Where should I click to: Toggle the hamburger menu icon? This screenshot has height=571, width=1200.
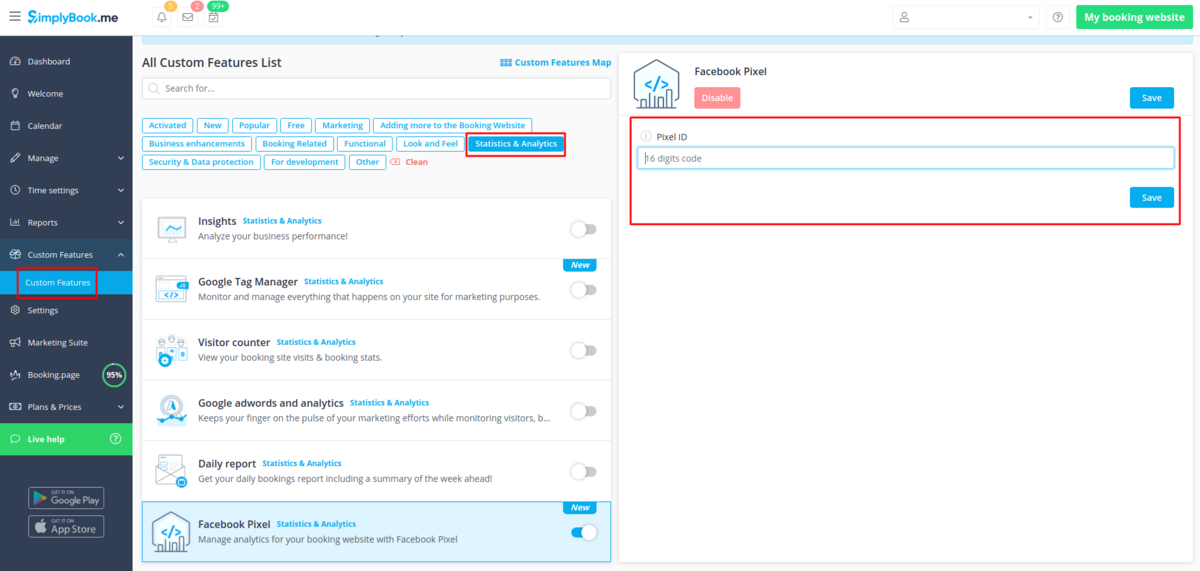14,17
